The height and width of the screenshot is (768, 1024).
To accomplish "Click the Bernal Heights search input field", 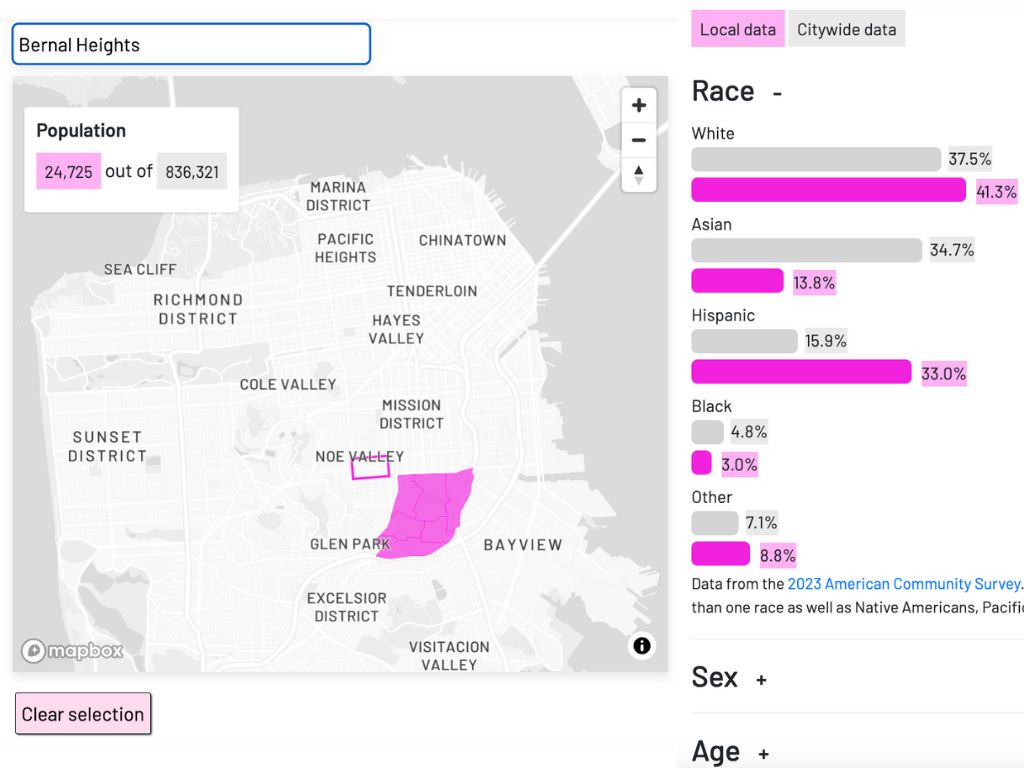I will [190, 44].
